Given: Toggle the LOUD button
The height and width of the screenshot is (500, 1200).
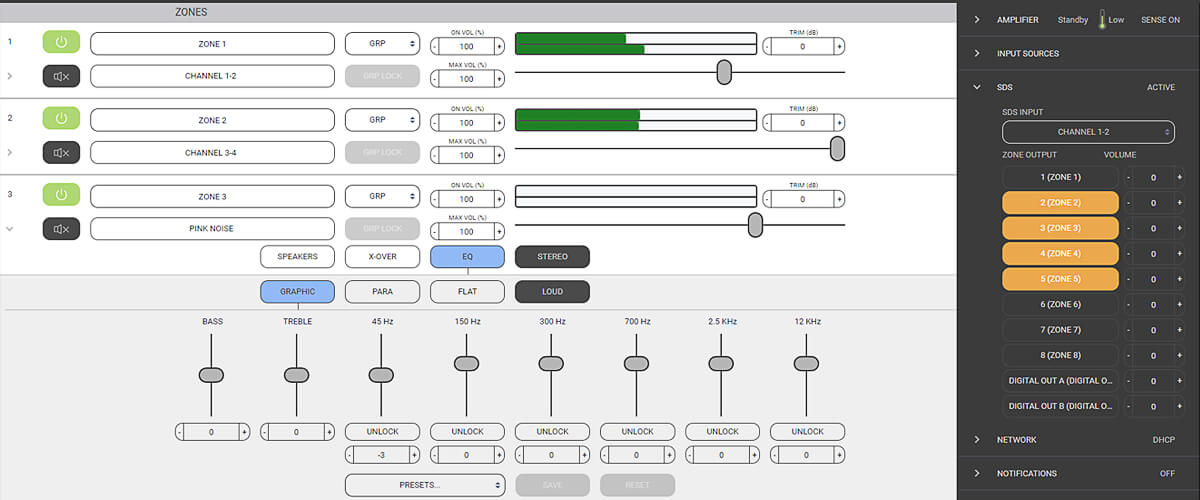Looking at the screenshot, I should pos(552,292).
